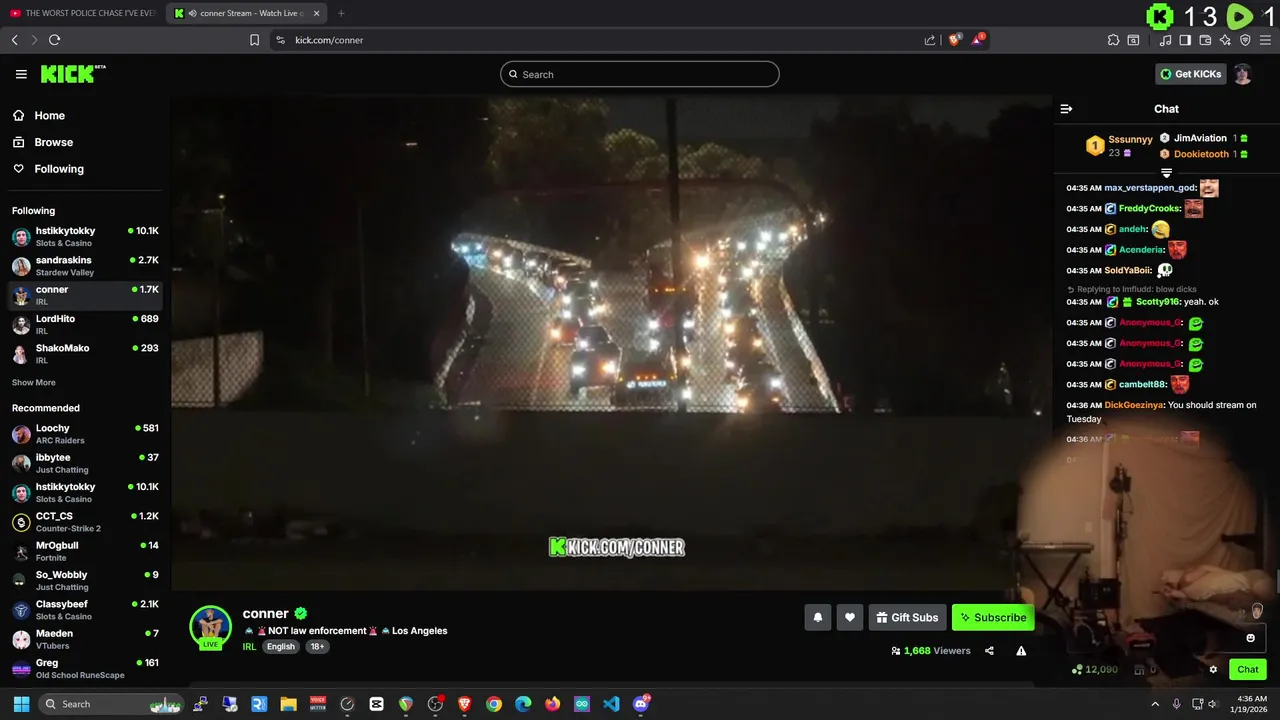Open LordHito channel in sidebar
Screen dimensions: 1280x720
[x=85, y=324]
